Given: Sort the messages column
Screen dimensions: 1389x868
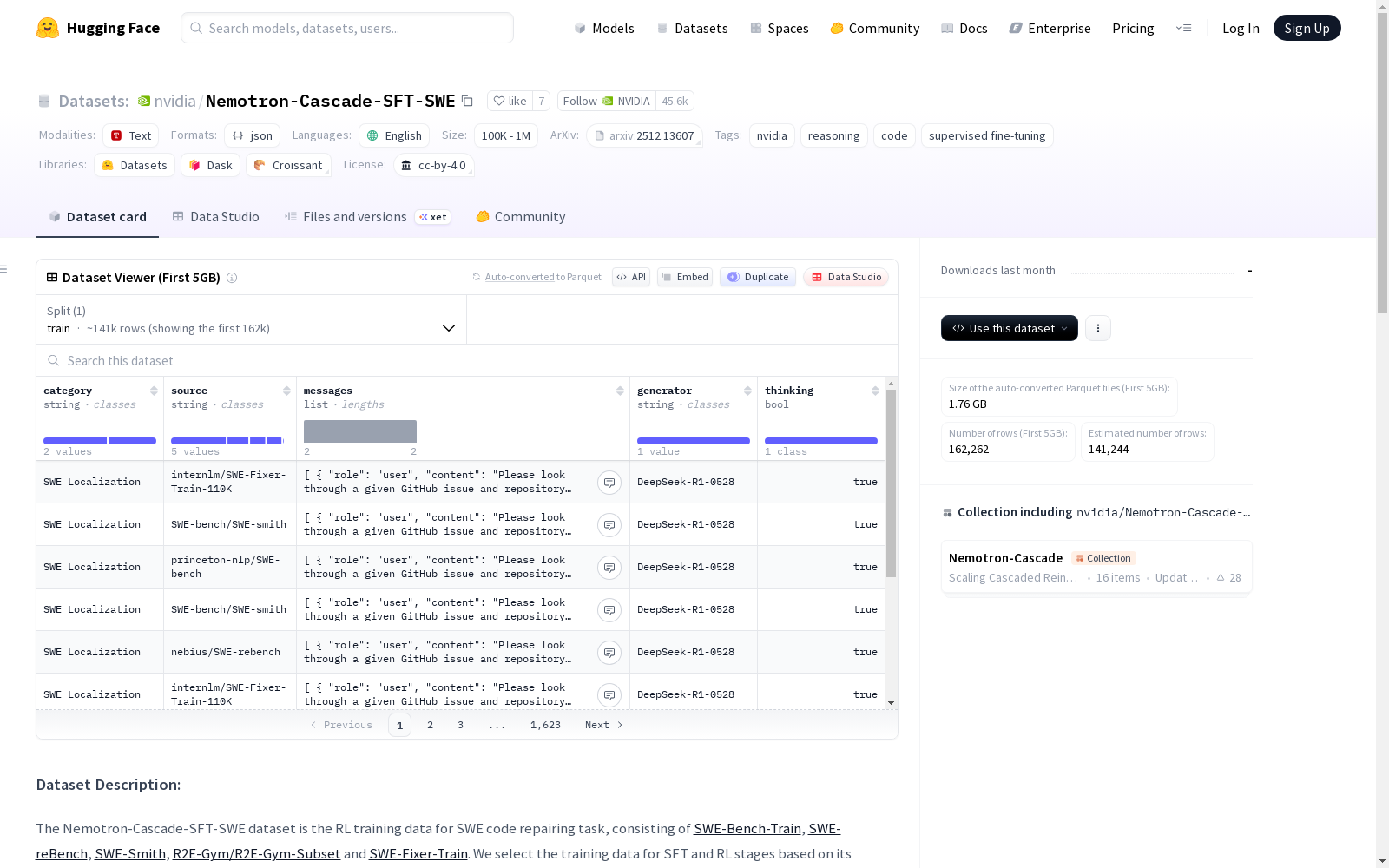Looking at the screenshot, I should click(620, 391).
